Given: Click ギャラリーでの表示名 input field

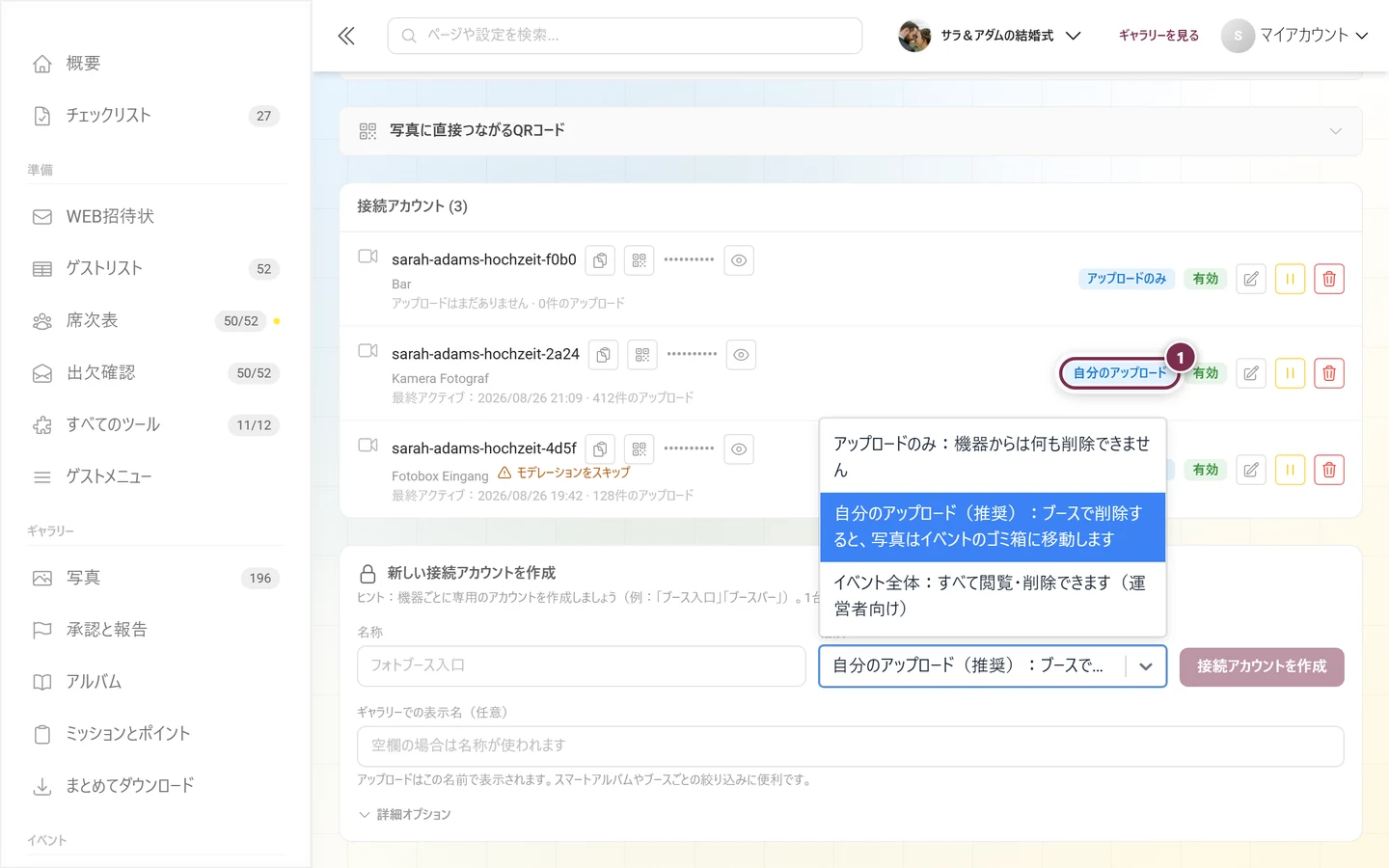Looking at the screenshot, I should 851,746.
